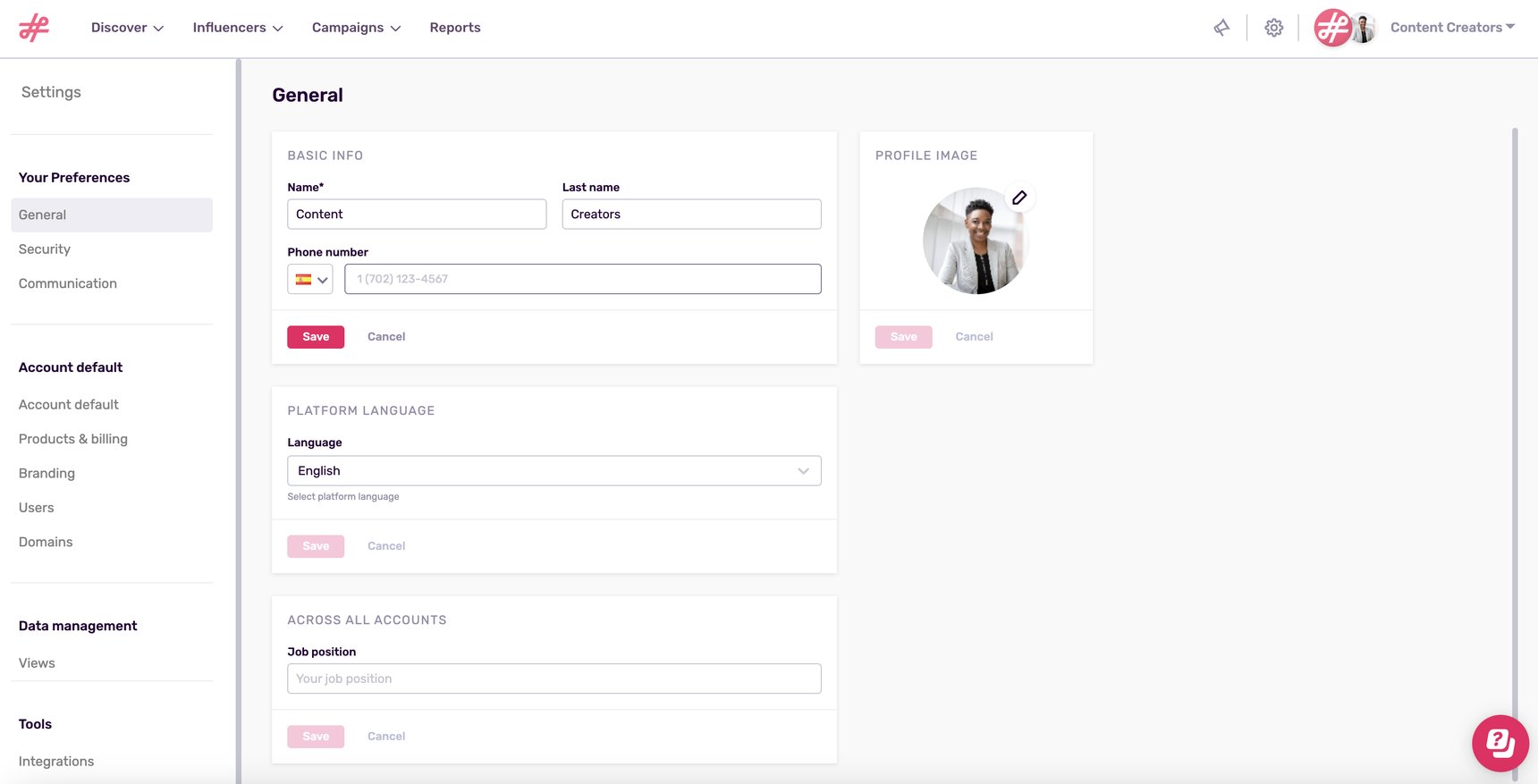Click the General page heading

click(308, 95)
